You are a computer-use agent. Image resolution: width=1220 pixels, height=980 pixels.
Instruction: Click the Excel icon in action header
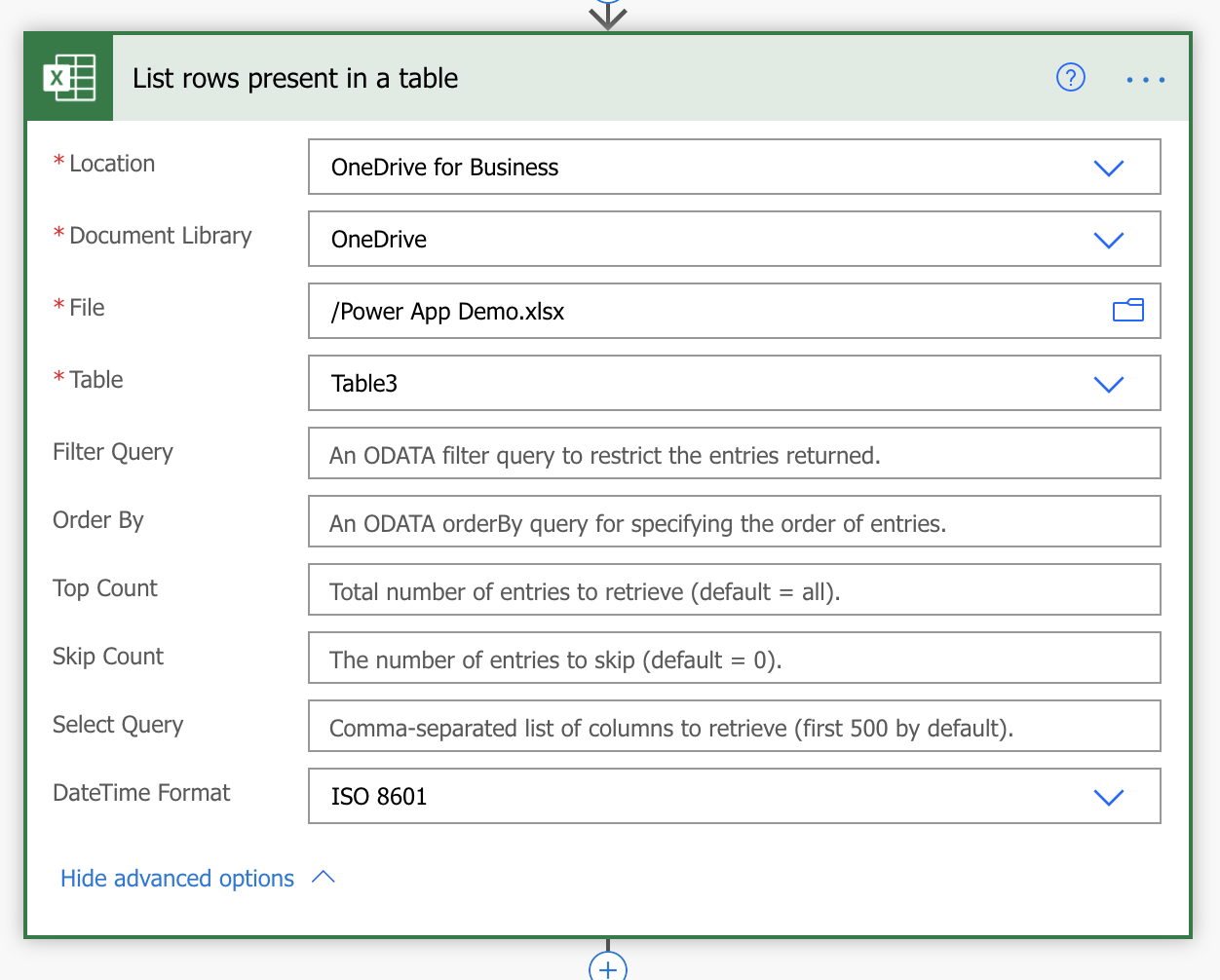tap(69, 78)
